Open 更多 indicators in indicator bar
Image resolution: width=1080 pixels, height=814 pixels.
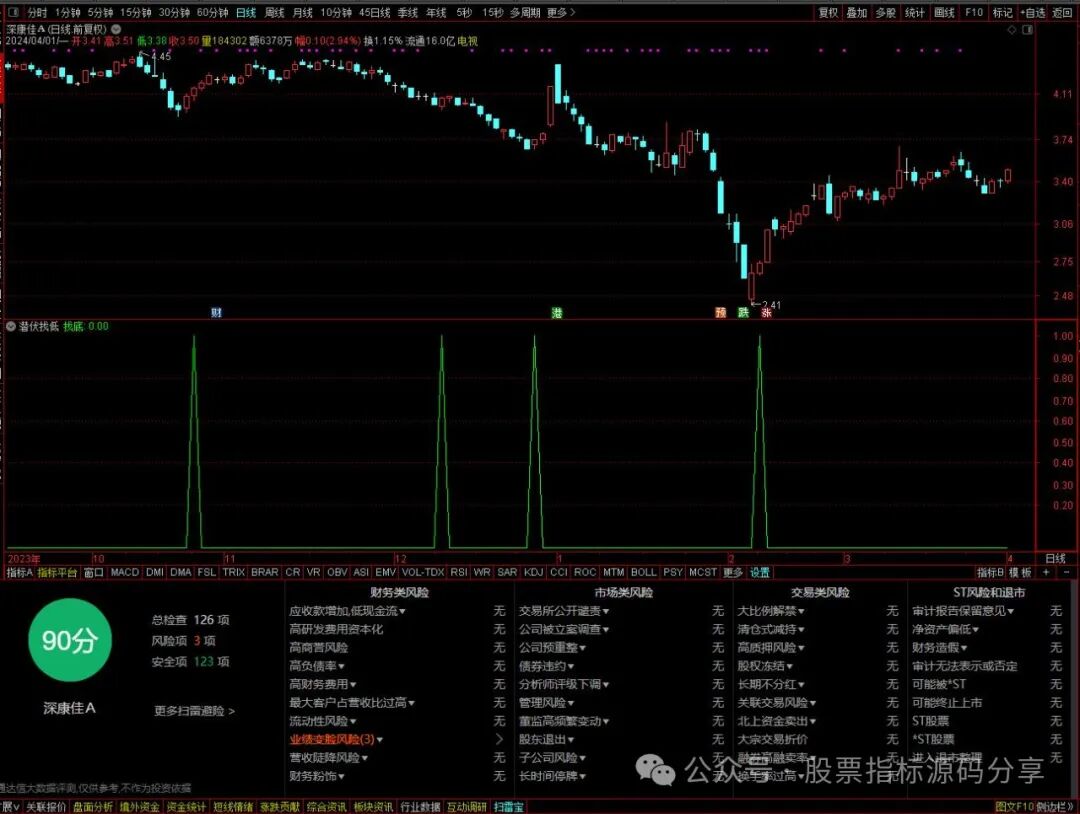(732, 572)
